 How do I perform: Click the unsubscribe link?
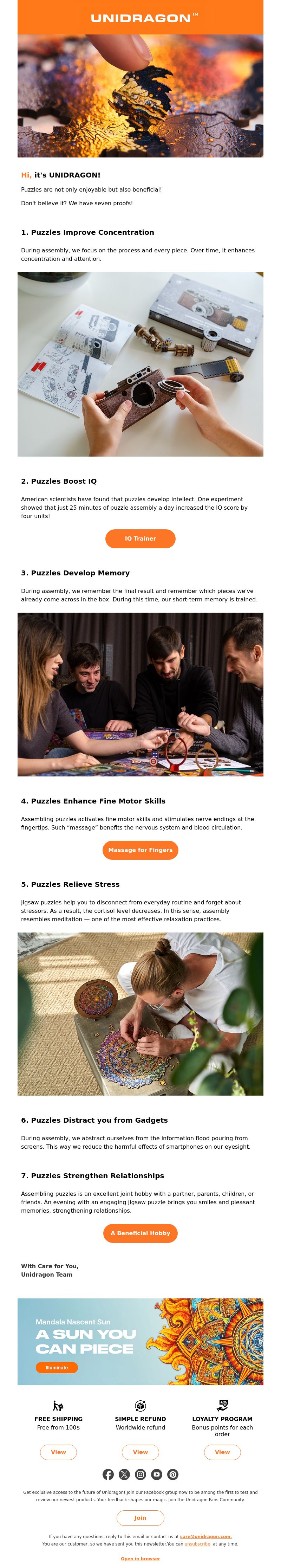point(197,1544)
